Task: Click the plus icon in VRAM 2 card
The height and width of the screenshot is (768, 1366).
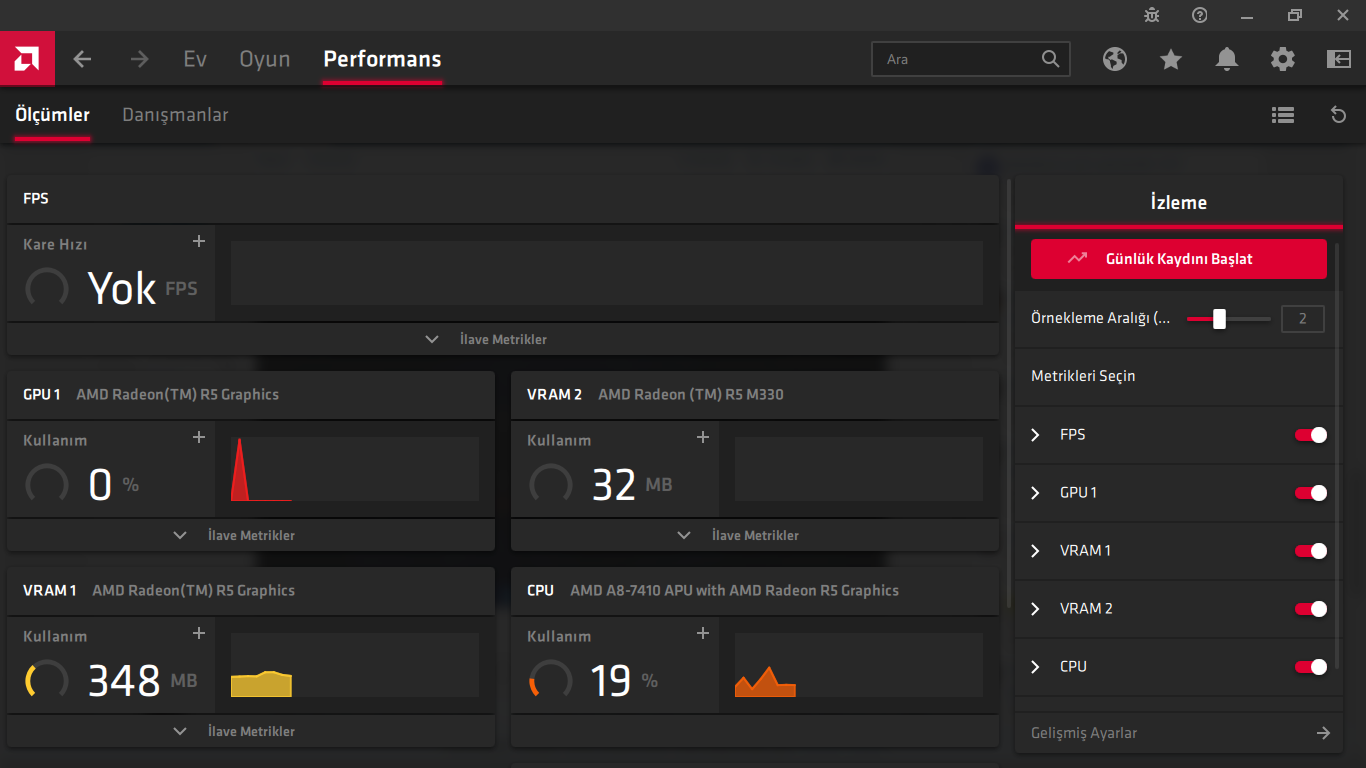Action: tap(703, 437)
